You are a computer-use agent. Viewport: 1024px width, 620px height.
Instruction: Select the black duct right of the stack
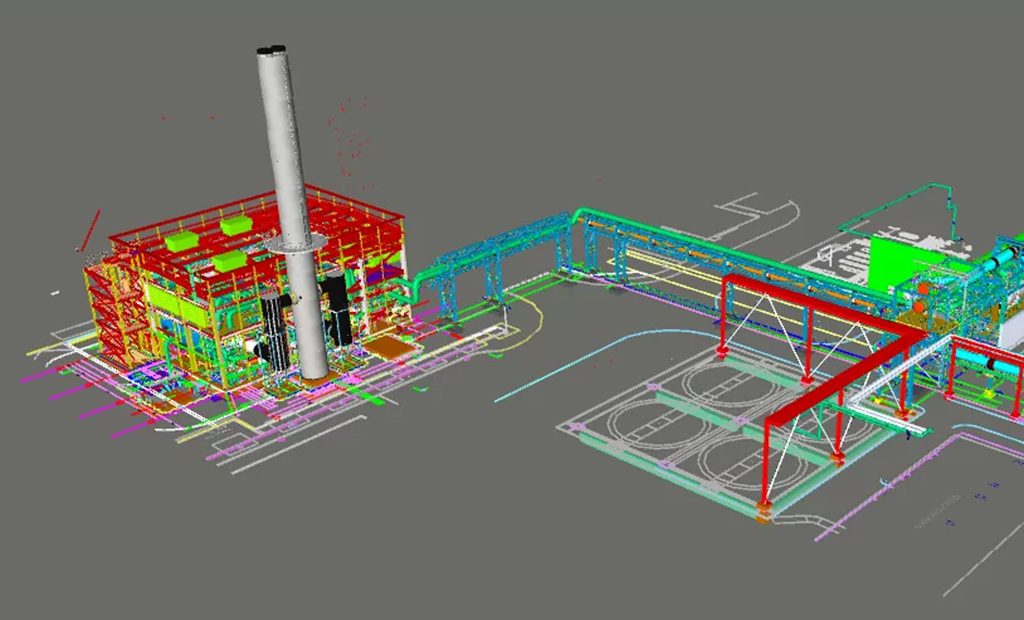pos(338,310)
